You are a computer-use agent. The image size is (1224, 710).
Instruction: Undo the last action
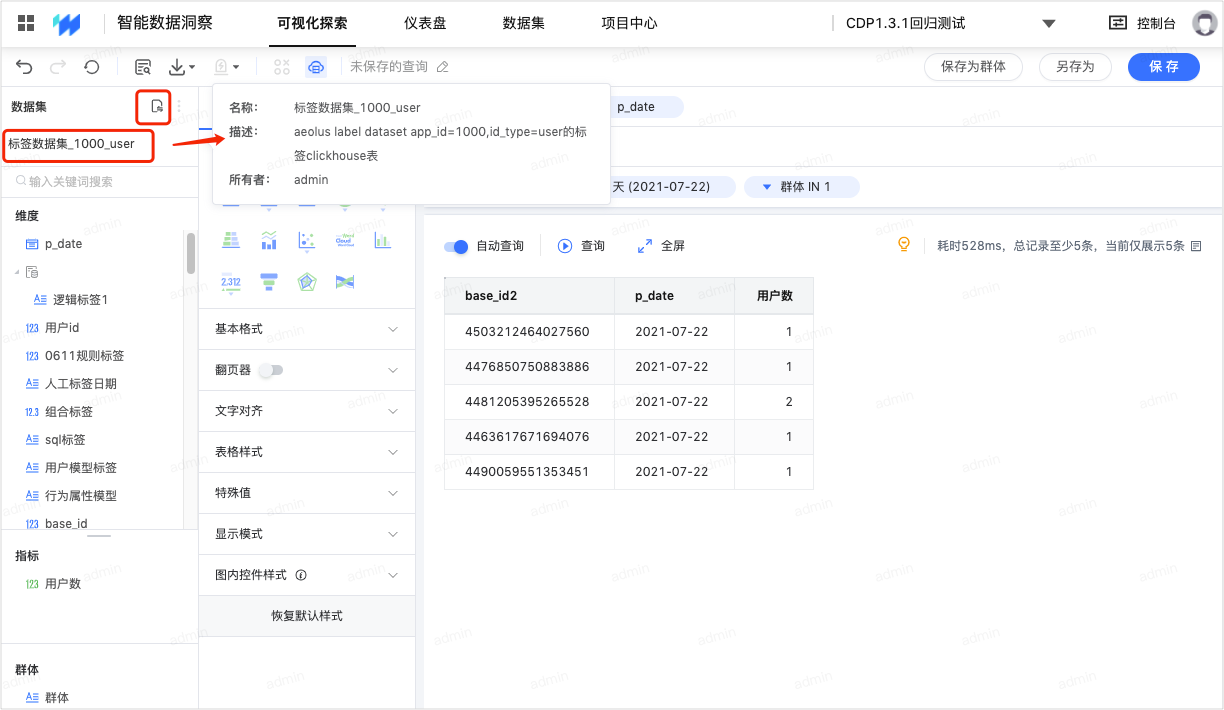[x=25, y=67]
